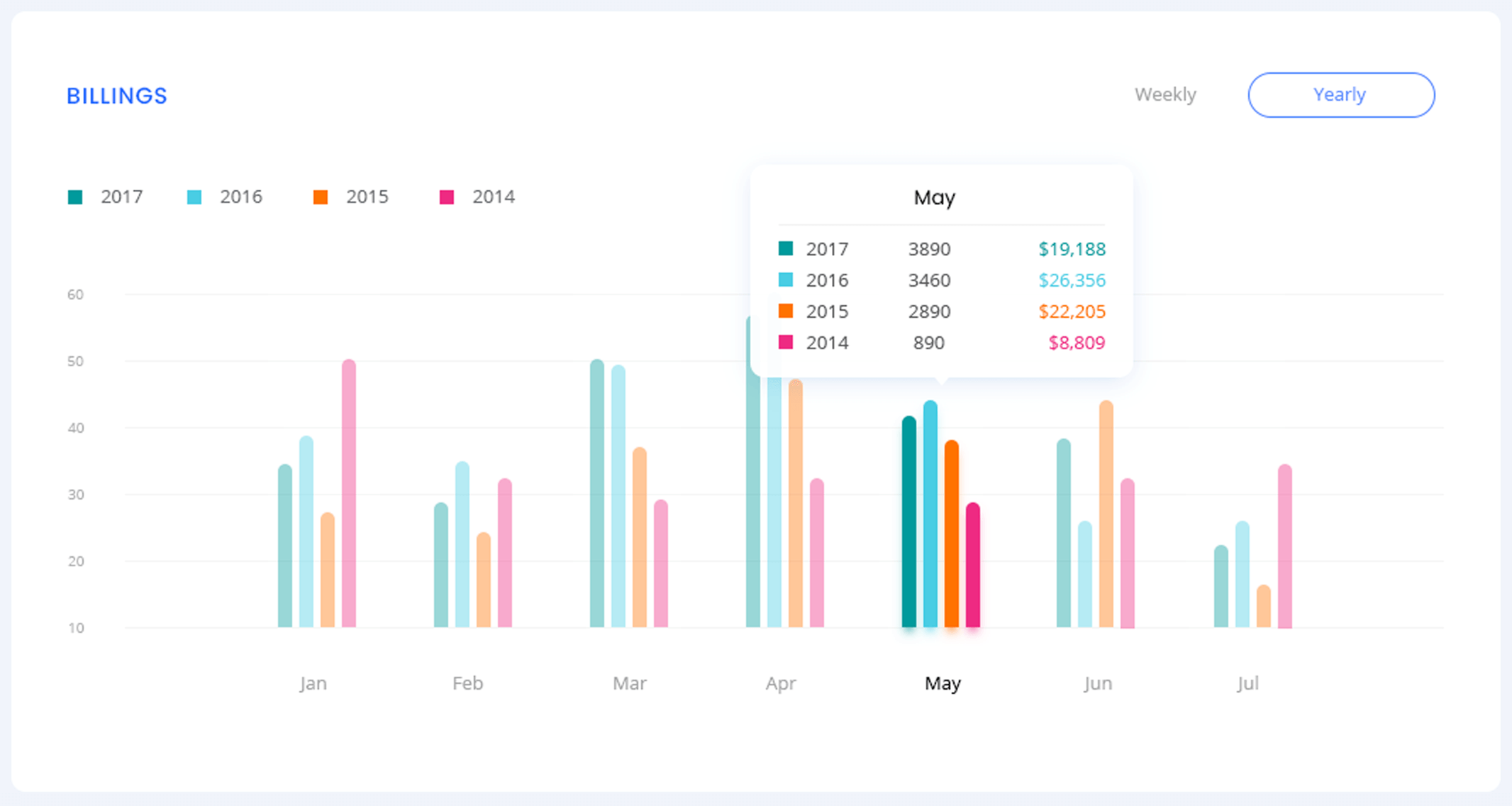Click the BILLINGS heading link

coord(117,95)
